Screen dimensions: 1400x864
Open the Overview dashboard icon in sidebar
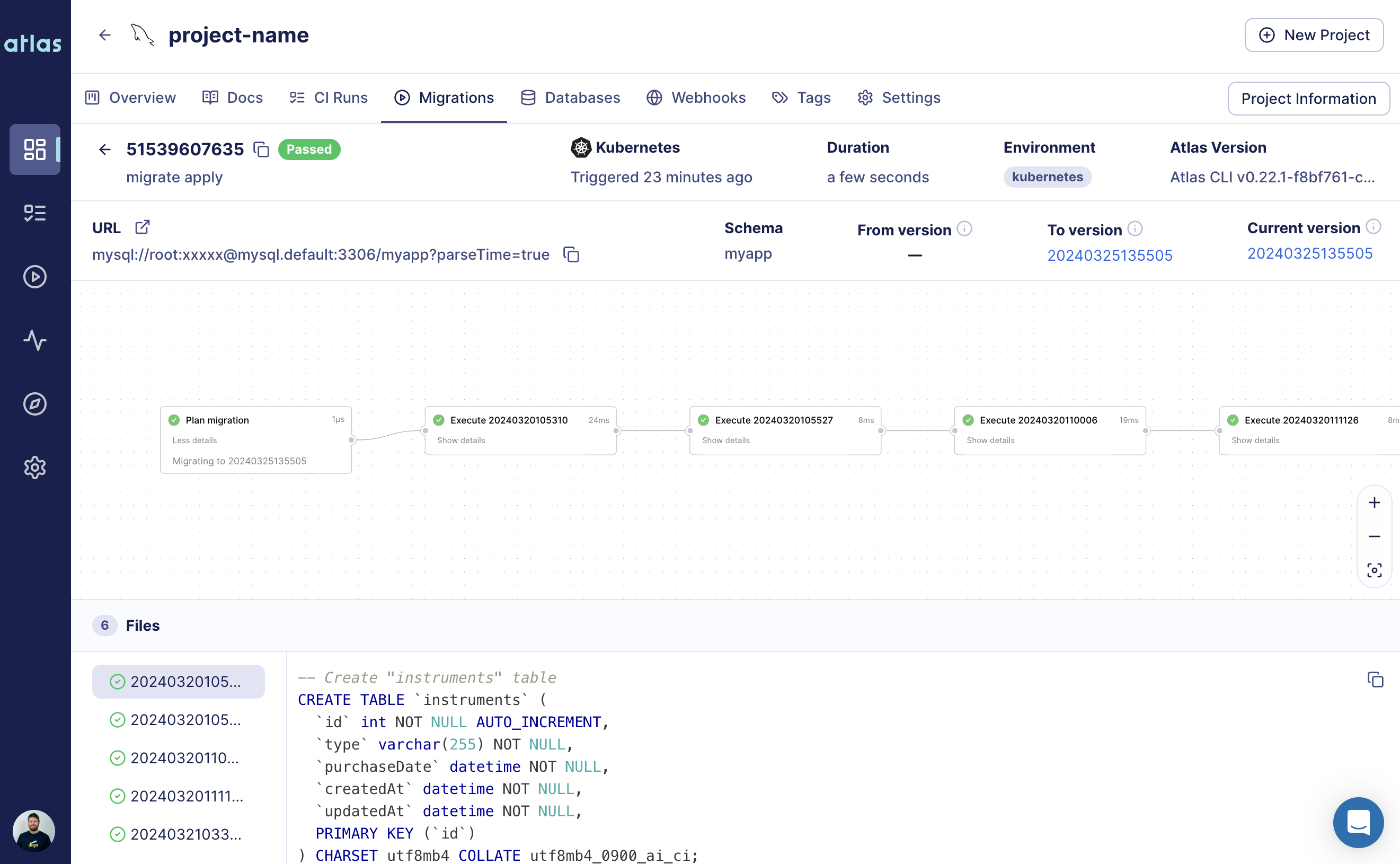35,149
